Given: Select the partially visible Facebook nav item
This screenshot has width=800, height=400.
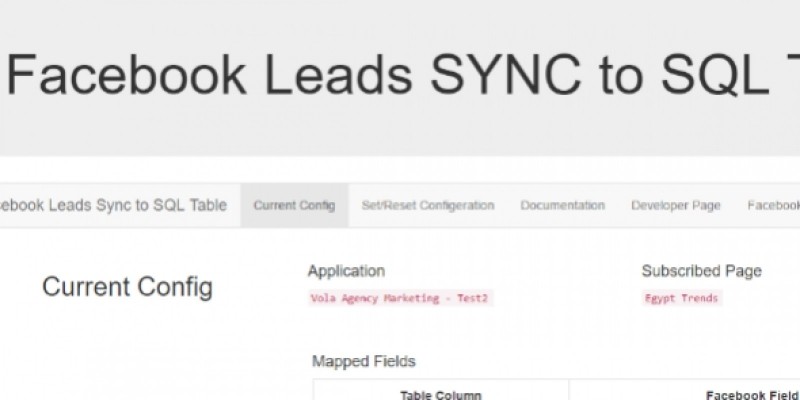Looking at the screenshot, I should (x=773, y=206).
